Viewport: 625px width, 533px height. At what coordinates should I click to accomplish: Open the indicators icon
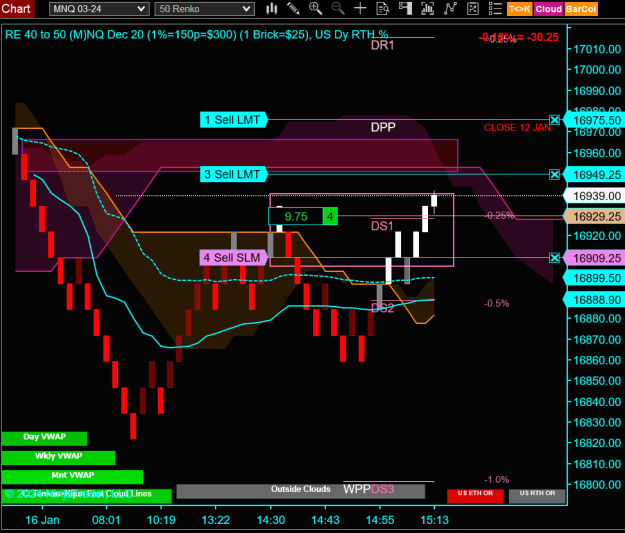(x=450, y=9)
